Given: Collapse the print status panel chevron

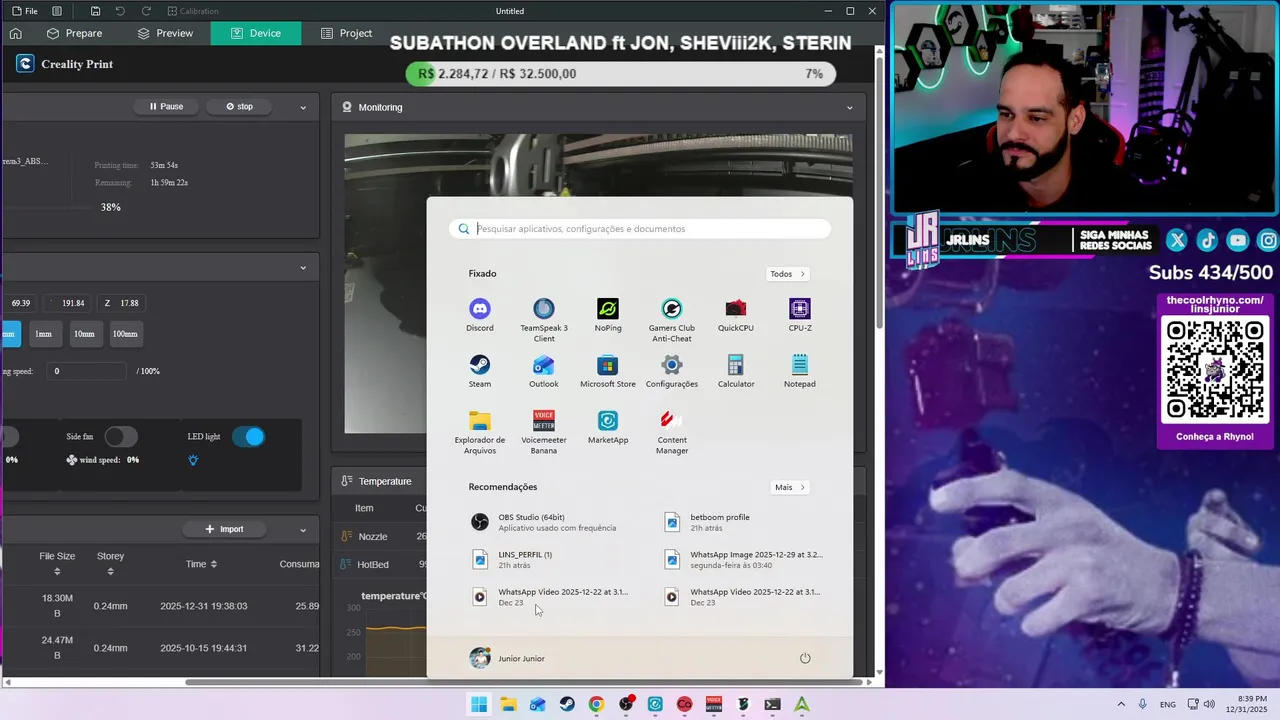Looking at the screenshot, I should (303, 107).
